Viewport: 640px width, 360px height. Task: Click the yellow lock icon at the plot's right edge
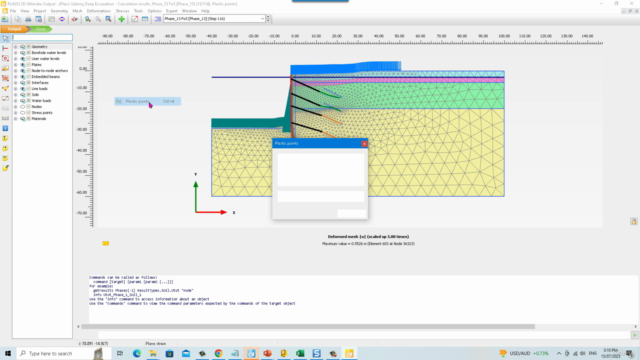coord(633,221)
